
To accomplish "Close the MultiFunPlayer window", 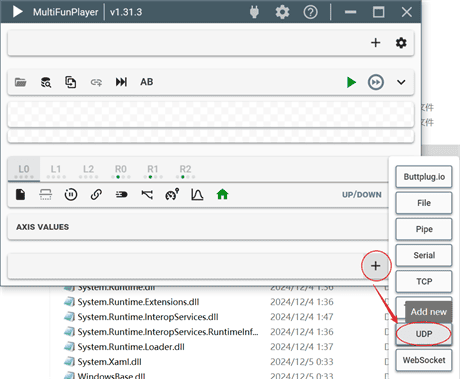I will [x=407, y=12].
